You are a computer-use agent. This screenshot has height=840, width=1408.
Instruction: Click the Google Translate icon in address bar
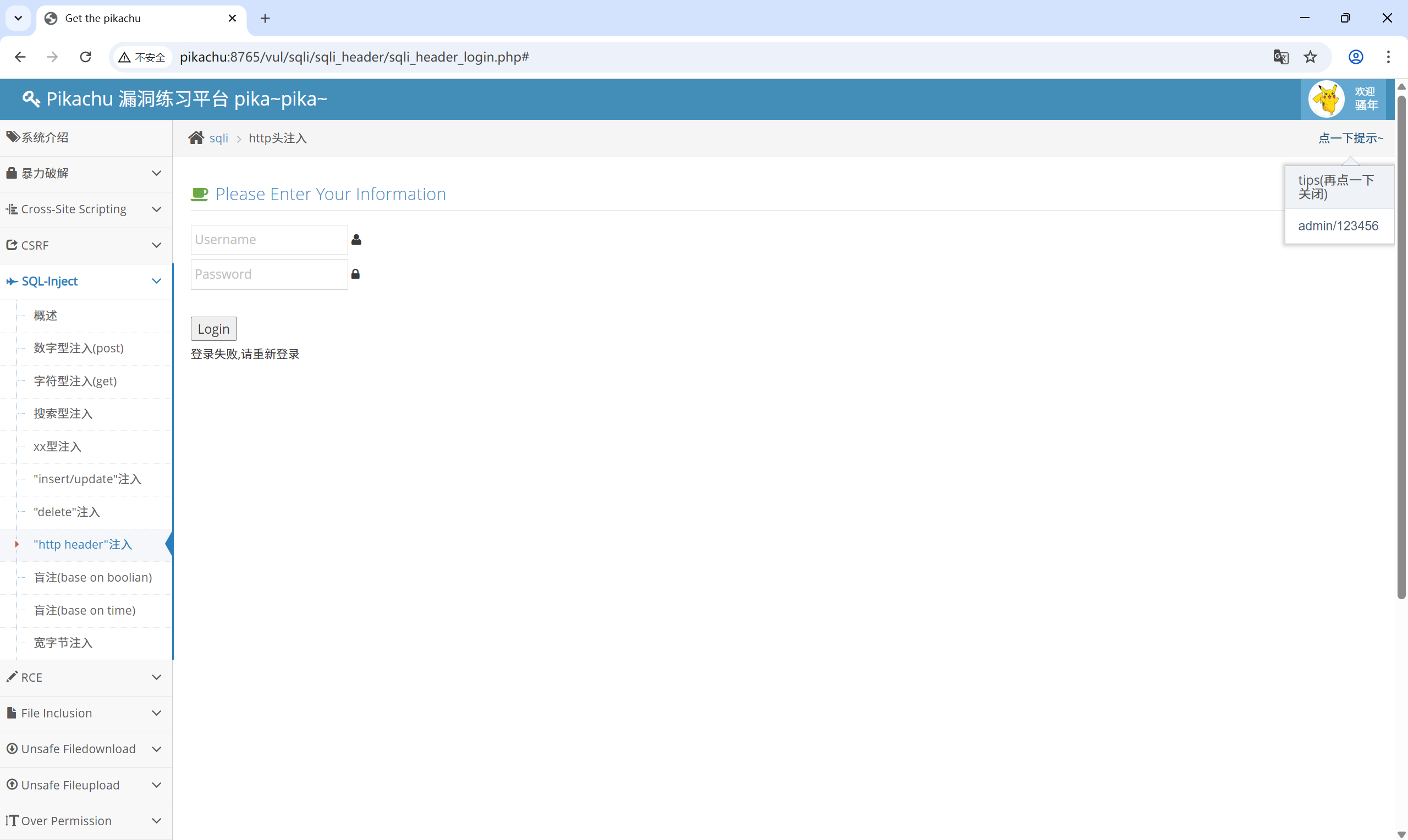click(x=1280, y=57)
